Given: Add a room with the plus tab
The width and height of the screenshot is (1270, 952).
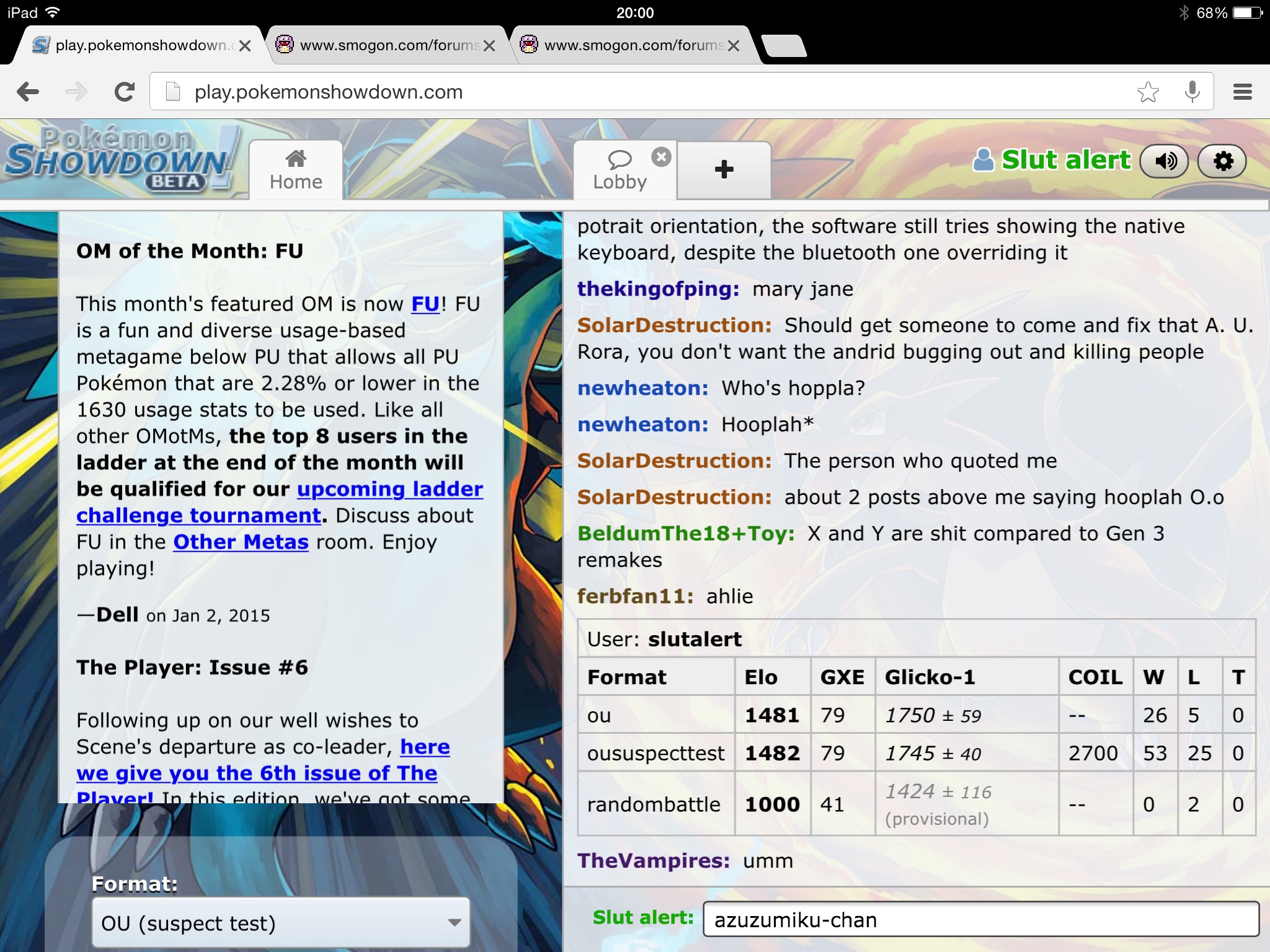Looking at the screenshot, I should coord(724,170).
